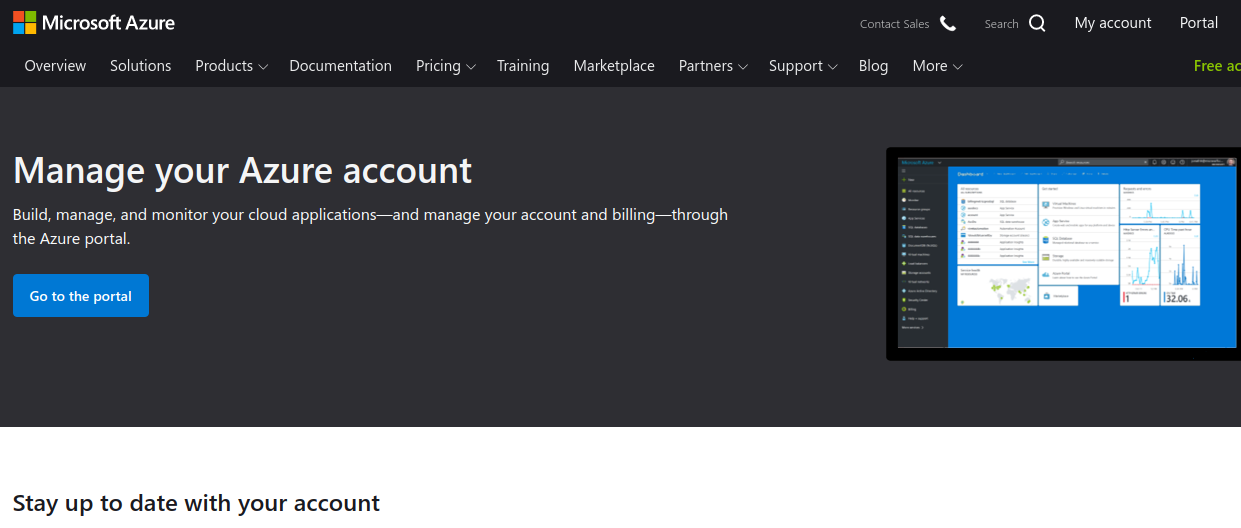
Task: Click the Microsoft Azure logo
Action: [94, 22]
